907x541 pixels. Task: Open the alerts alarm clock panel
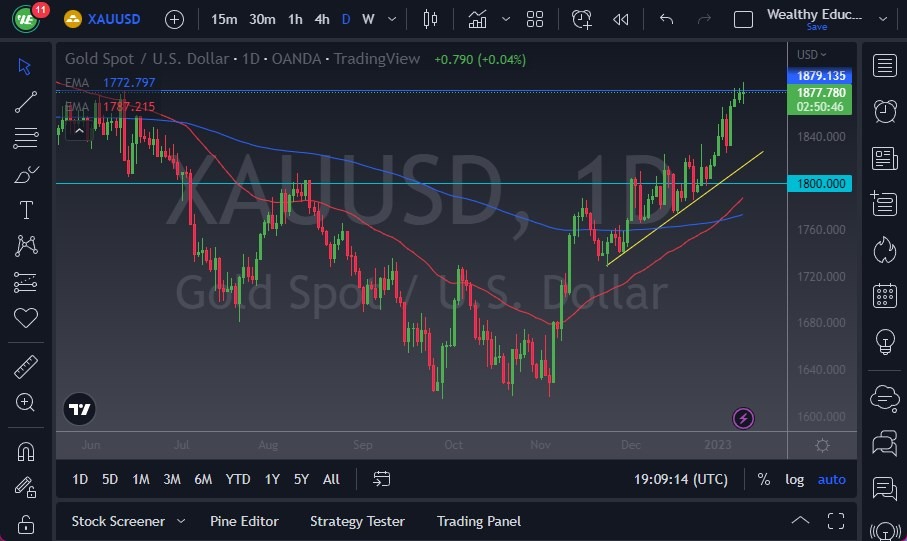click(884, 111)
